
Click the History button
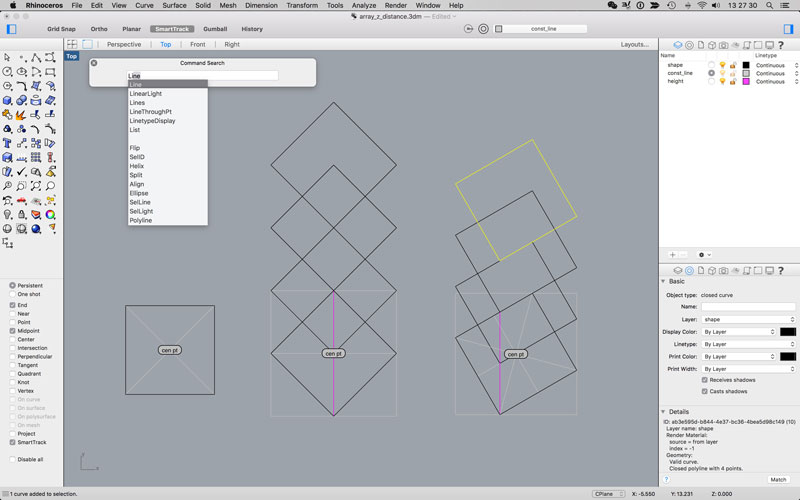click(x=252, y=29)
